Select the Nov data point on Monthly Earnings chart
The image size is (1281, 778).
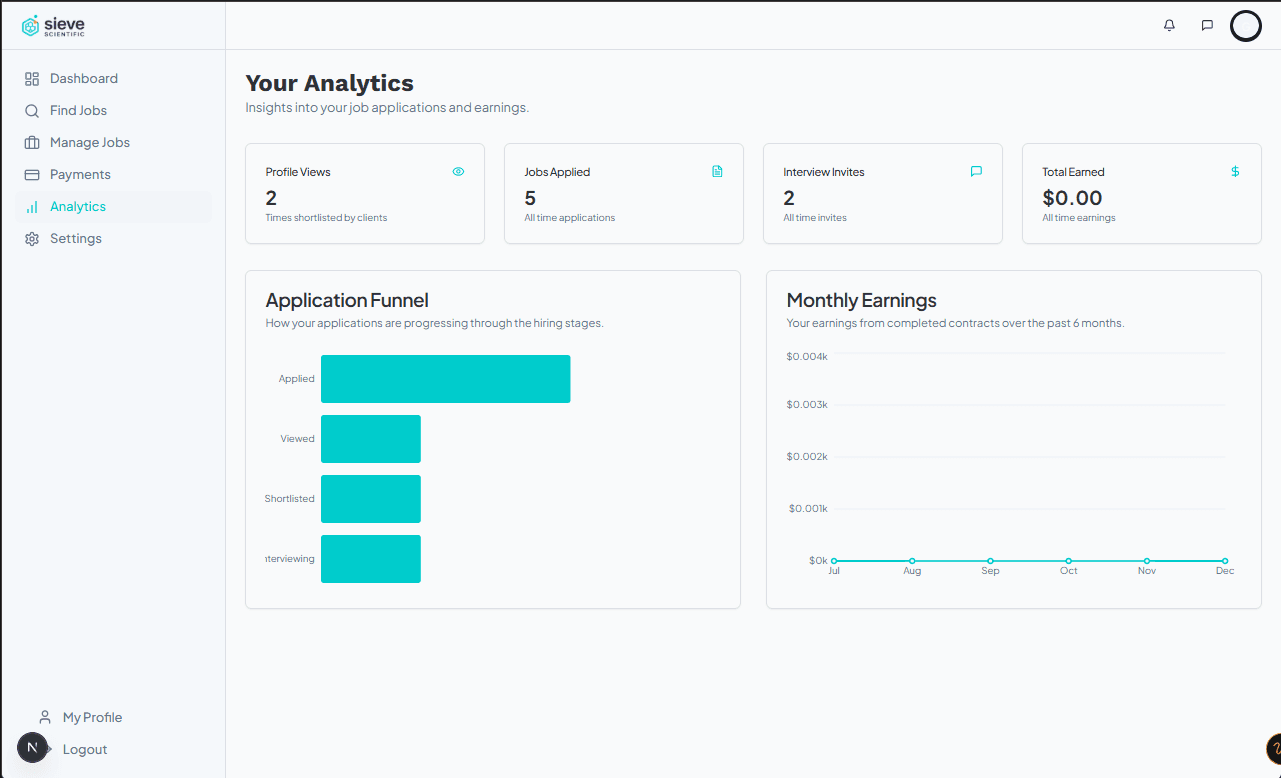[1147, 560]
